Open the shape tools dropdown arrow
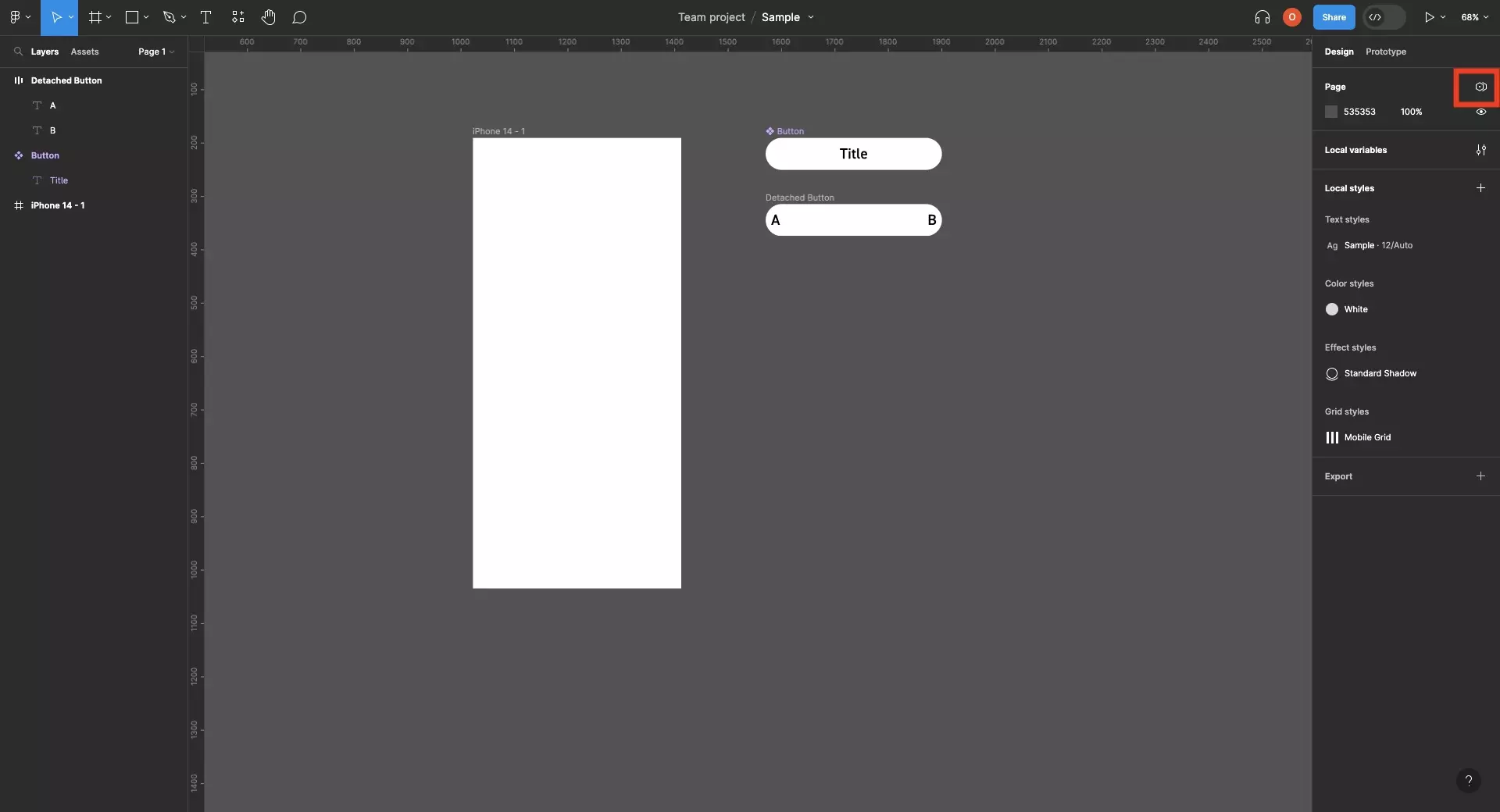Image resolution: width=1500 pixels, height=812 pixels. [x=146, y=17]
